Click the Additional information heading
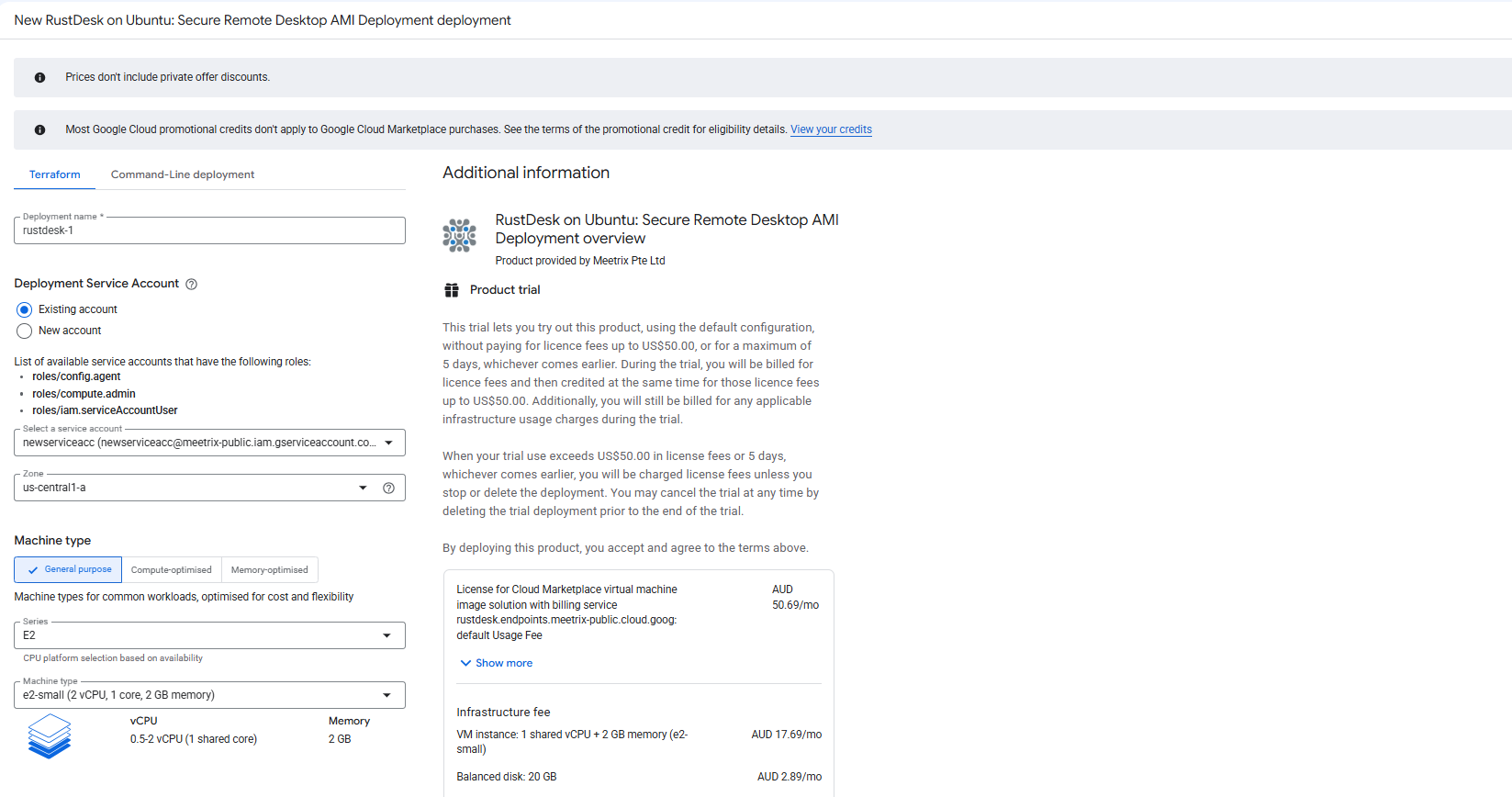1512x797 pixels. pyautogui.click(x=526, y=173)
